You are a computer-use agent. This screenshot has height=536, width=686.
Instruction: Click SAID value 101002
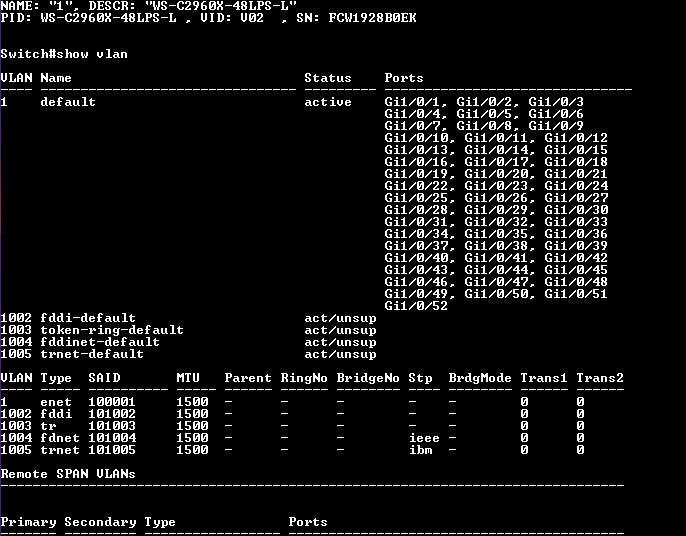pyautogui.click(x=112, y=413)
